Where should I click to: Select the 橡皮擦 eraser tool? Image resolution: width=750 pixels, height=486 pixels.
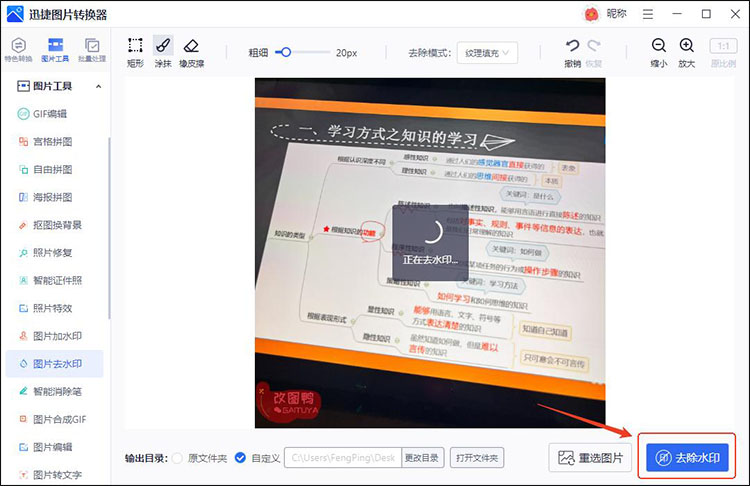pyautogui.click(x=192, y=50)
